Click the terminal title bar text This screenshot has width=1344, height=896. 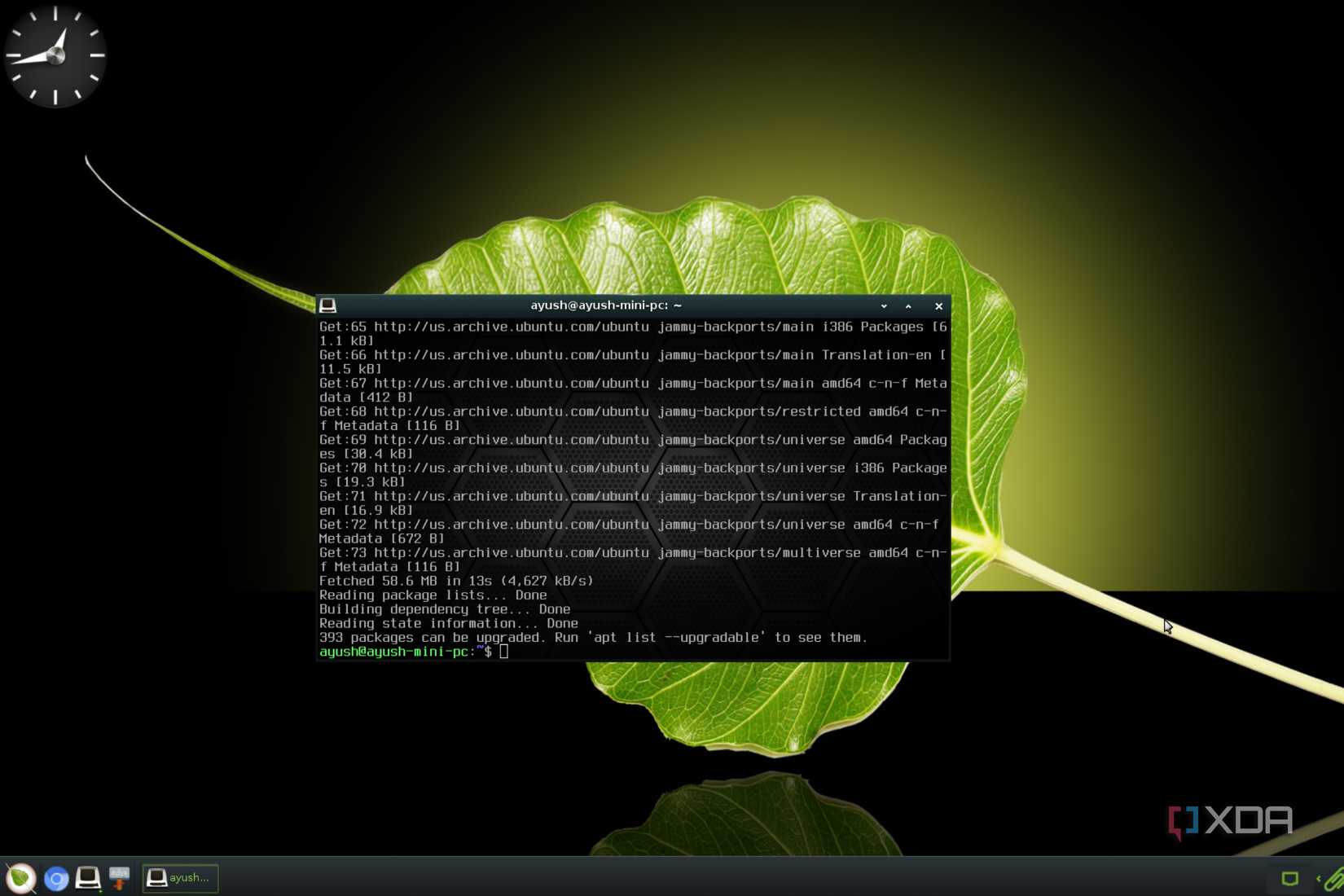click(606, 305)
